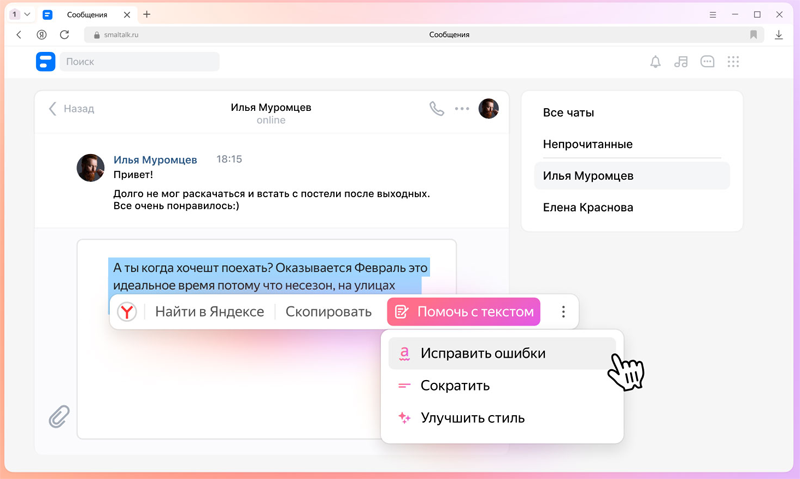The image size is (800, 479).
Task: Open the browser hamburger menu
Action: [713, 15]
